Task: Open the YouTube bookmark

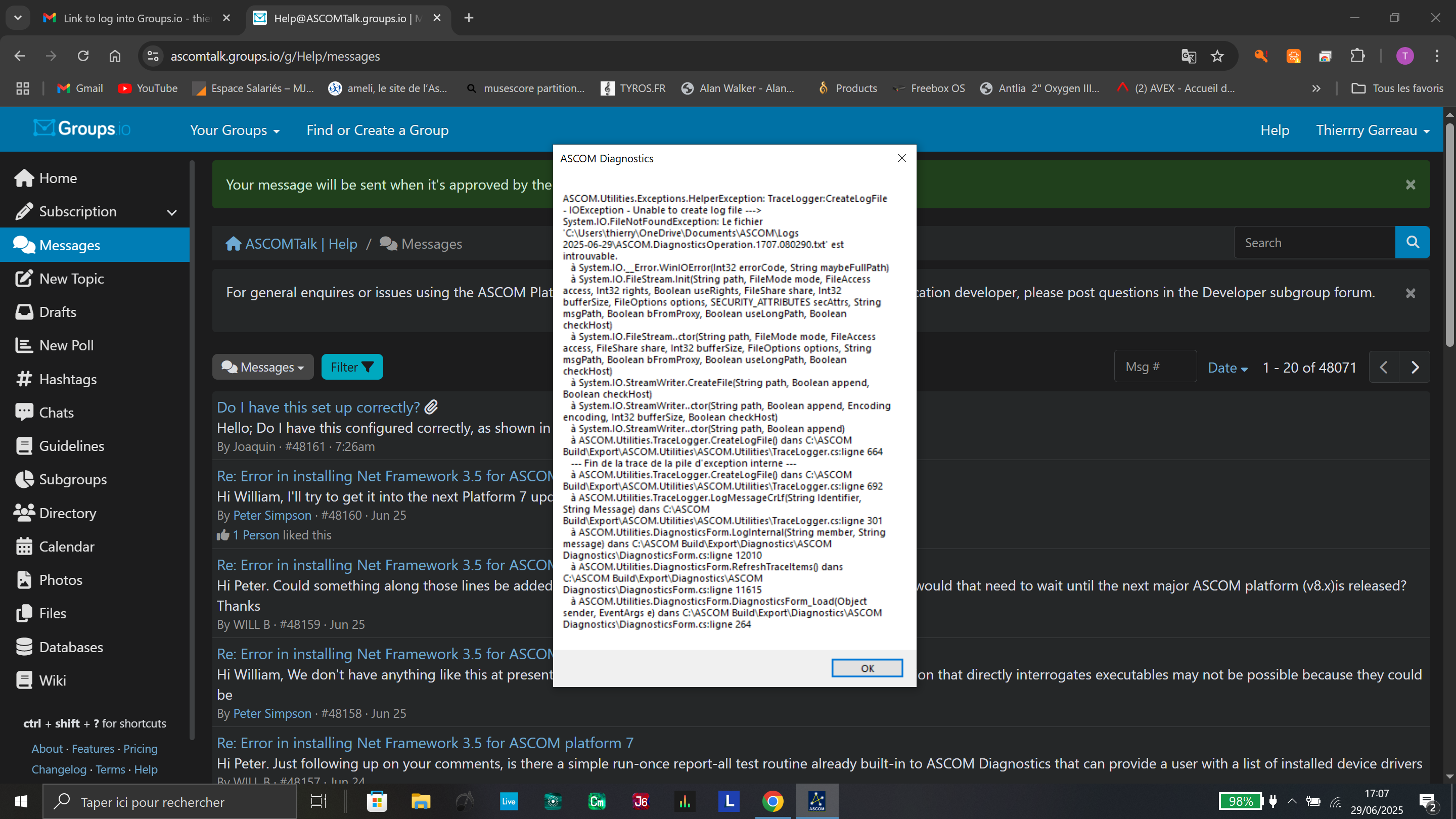Action: [148, 88]
